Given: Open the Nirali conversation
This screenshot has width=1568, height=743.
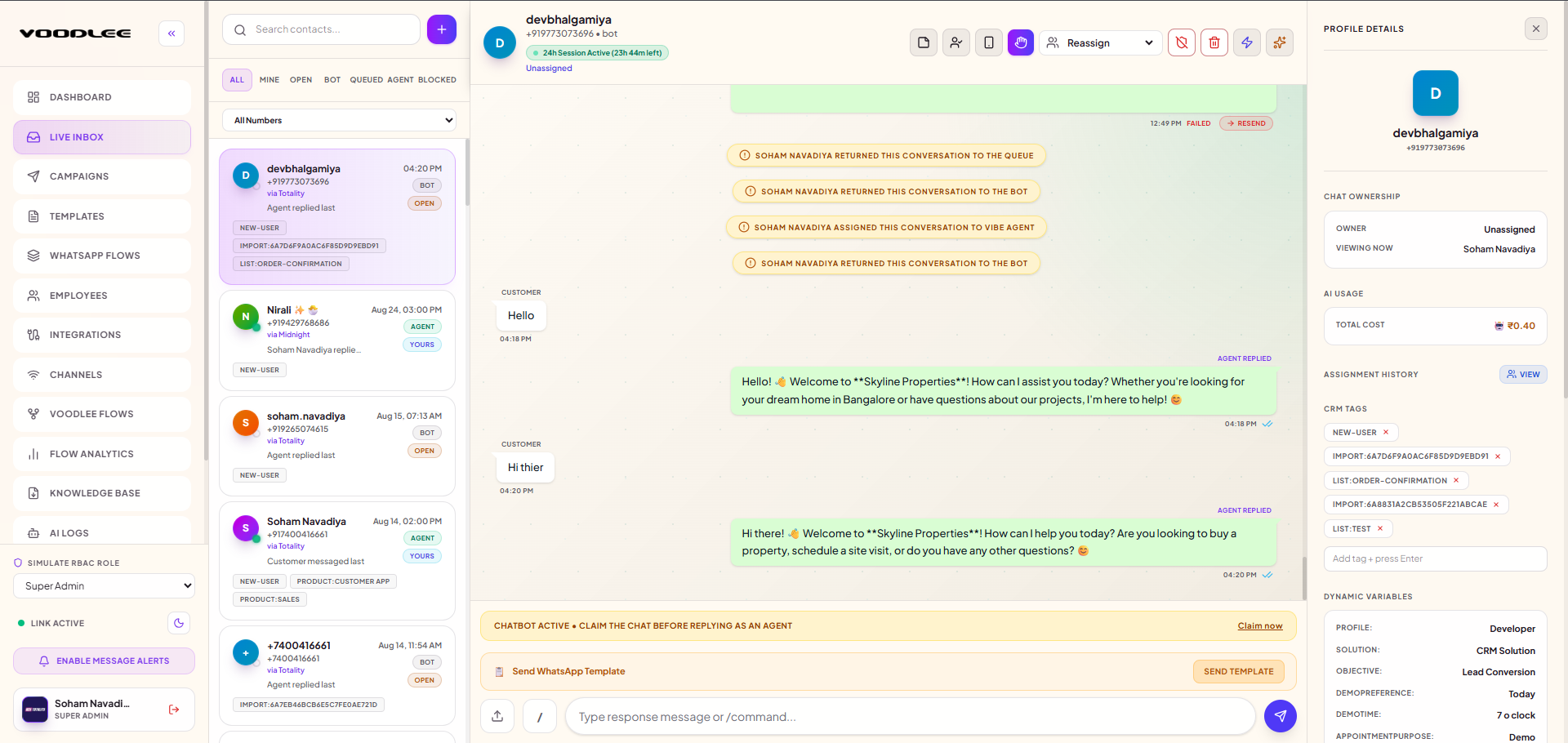Looking at the screenshot, I should click(x=337, y=340).
